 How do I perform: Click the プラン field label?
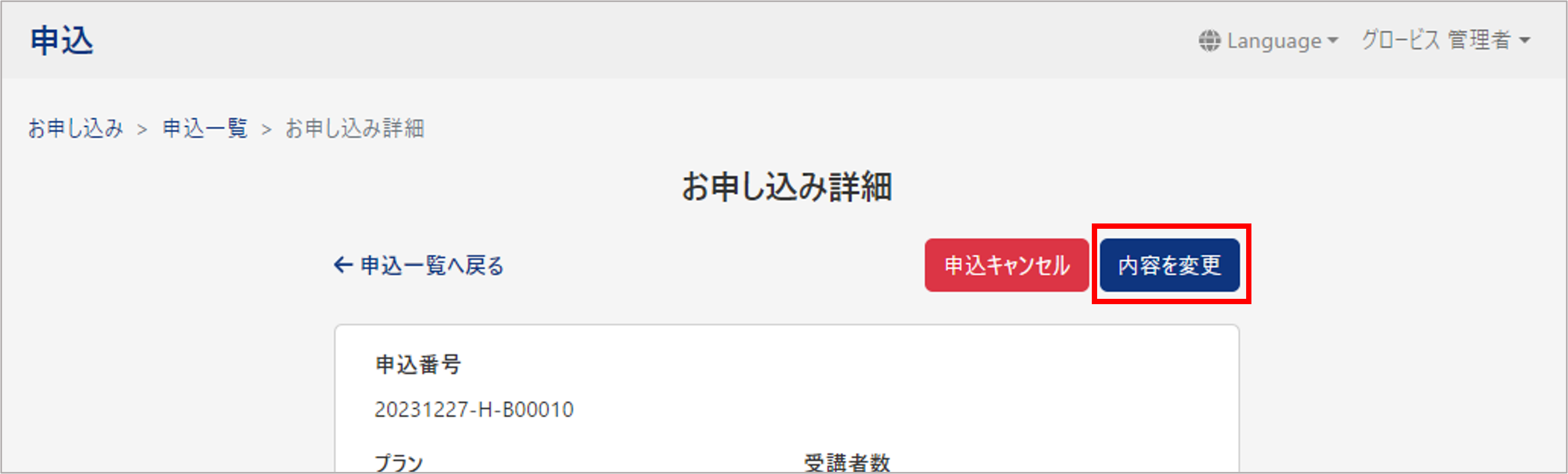point(399,463)
